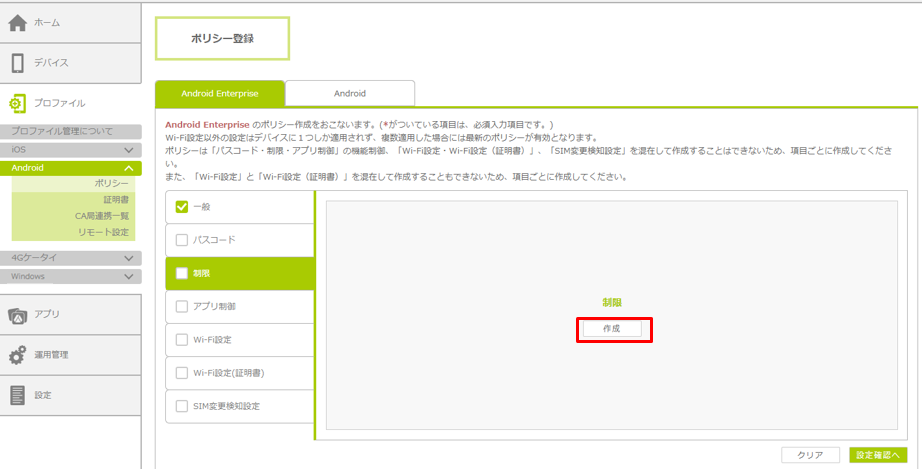Viewport: 922px width, 469px height.
Task: Expand the iOS section chevron
Action: point(128,149)
